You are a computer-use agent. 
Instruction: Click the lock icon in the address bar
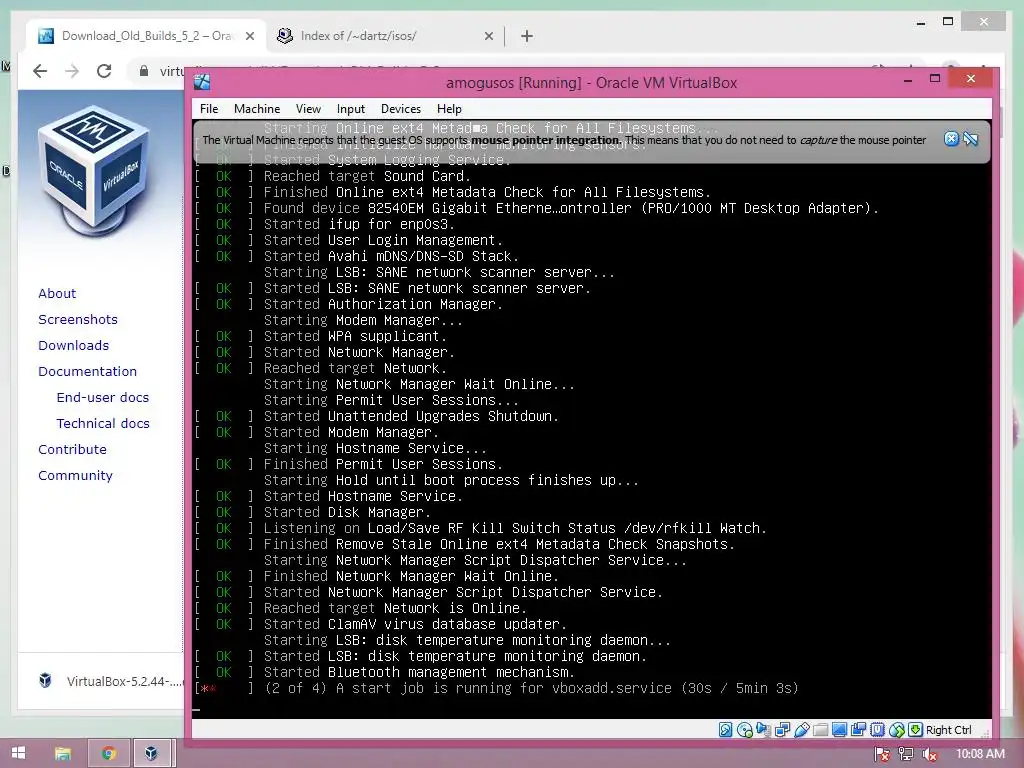(x=144, y=71)
